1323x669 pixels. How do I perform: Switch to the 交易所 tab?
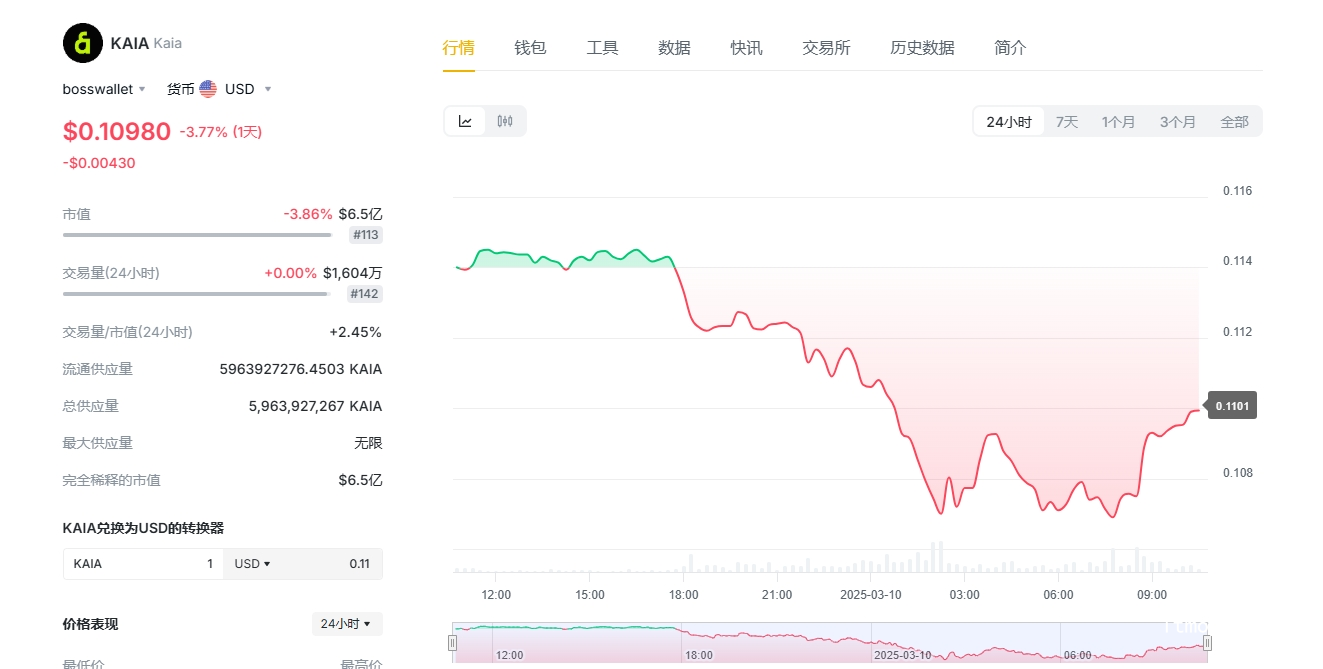pos(826,48)
